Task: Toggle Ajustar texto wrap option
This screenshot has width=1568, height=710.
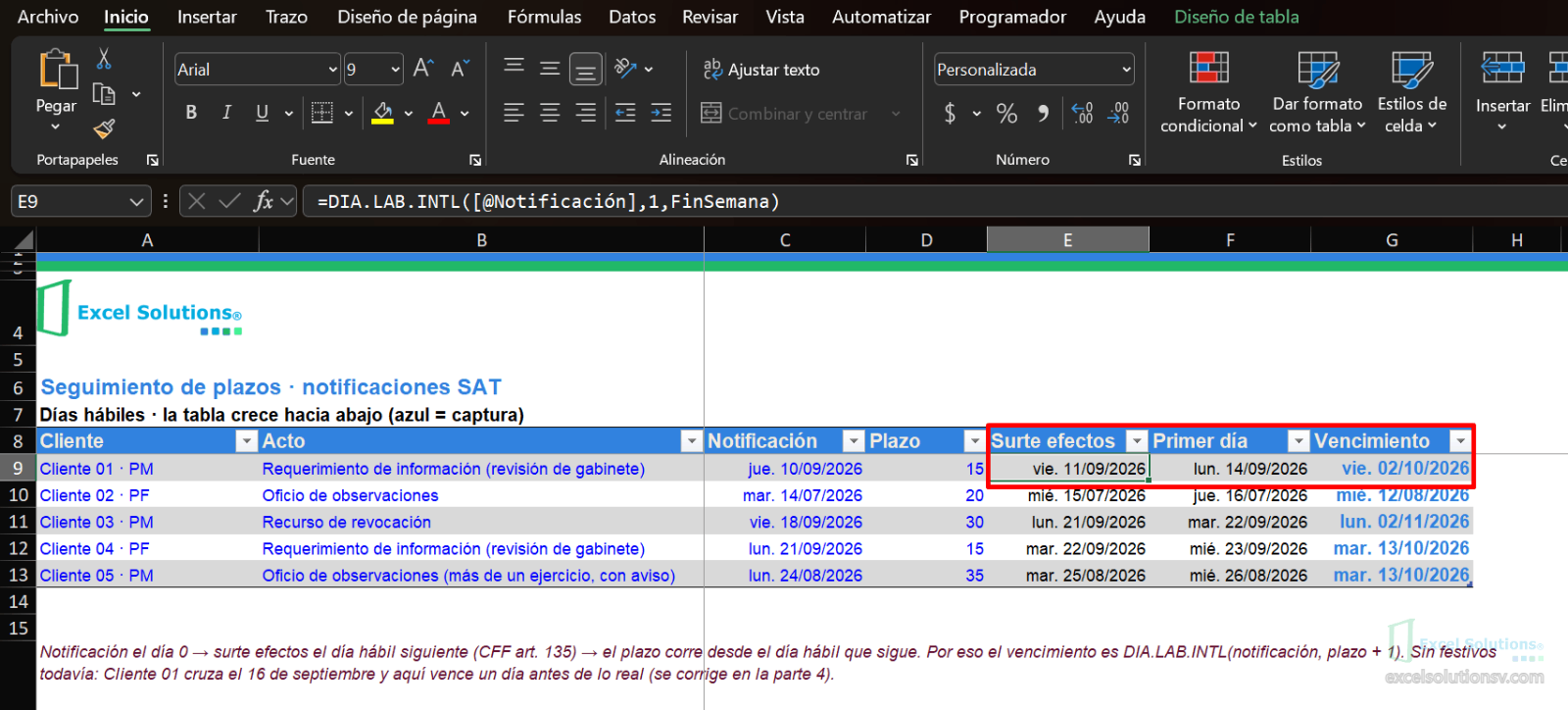Action: [x=761, y=69]
